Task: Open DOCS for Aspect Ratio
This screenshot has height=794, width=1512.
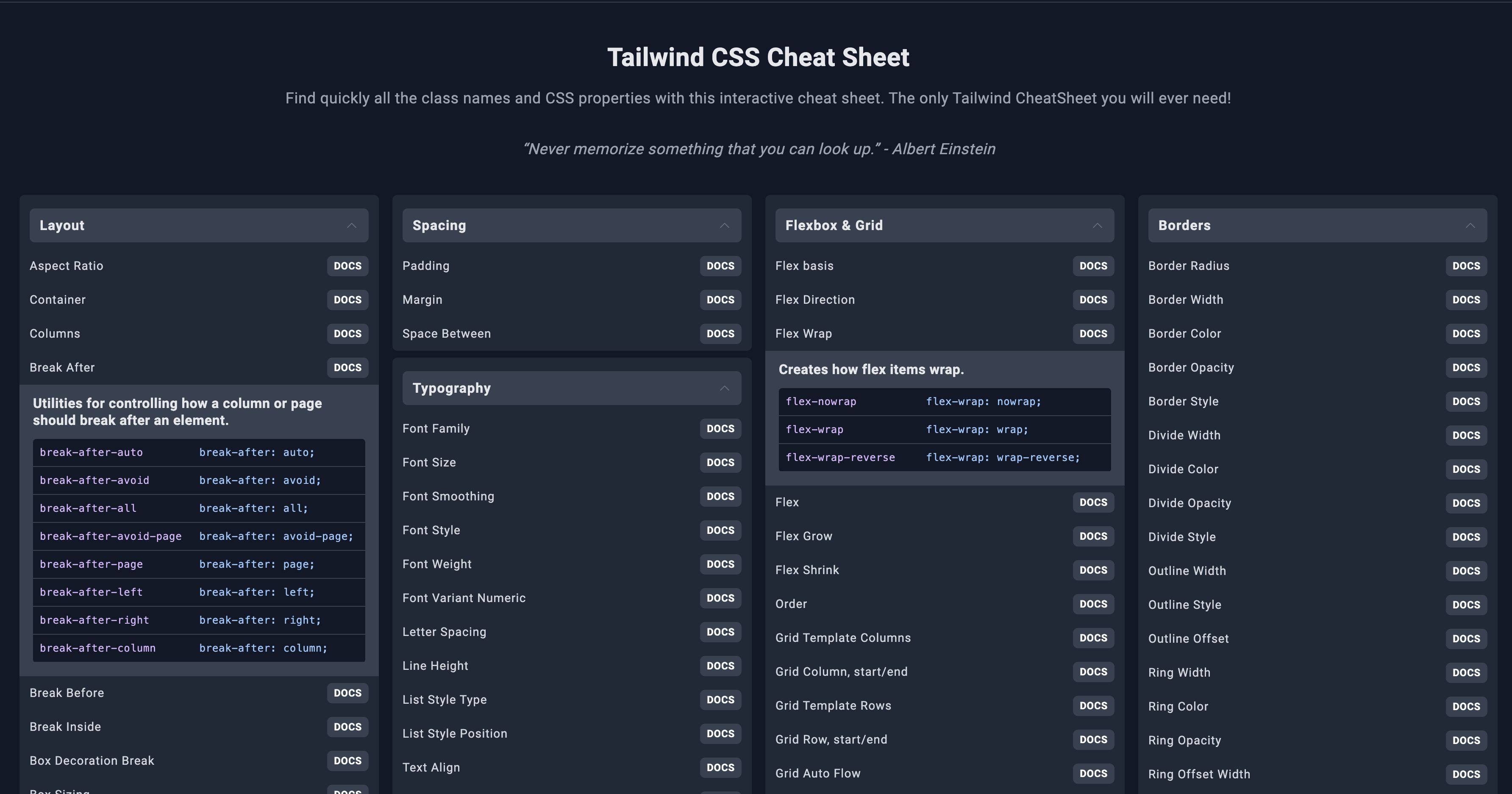Action: point(347,266)
